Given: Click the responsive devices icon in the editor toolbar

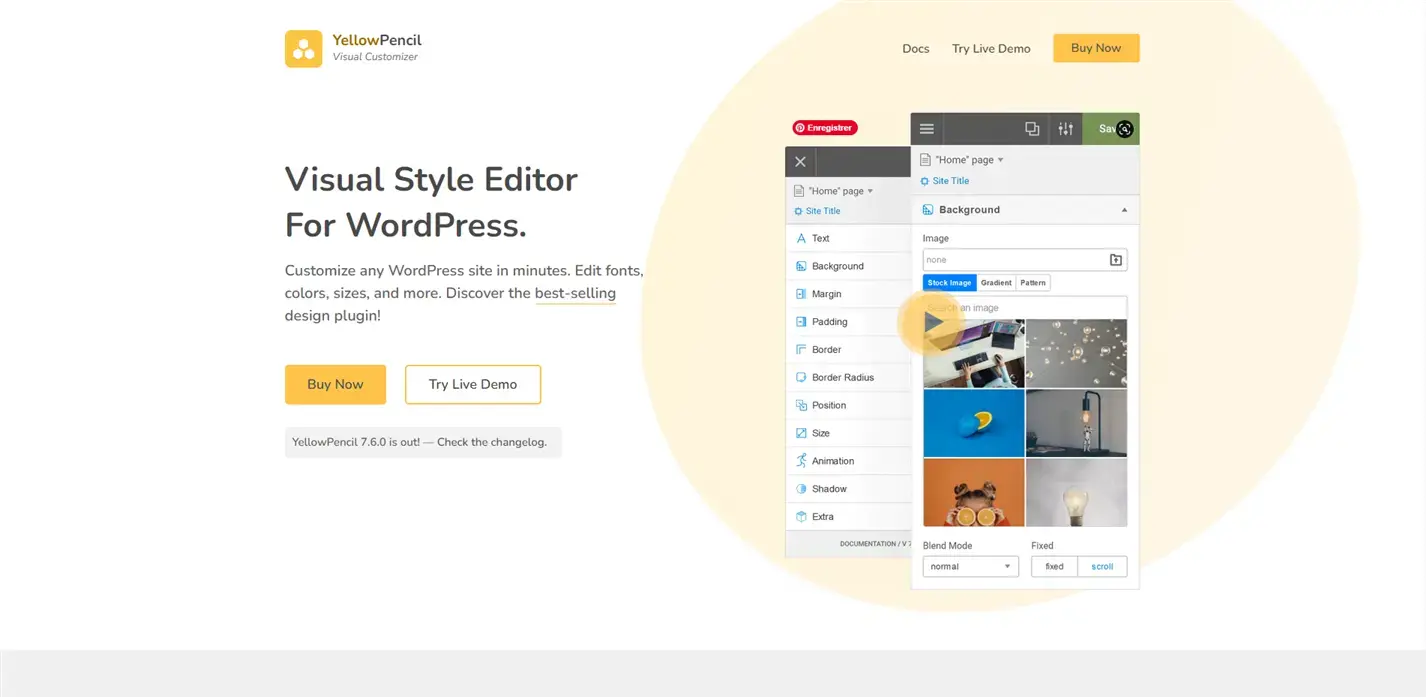Looking at the screenshot, I should tap(1032, 129).
